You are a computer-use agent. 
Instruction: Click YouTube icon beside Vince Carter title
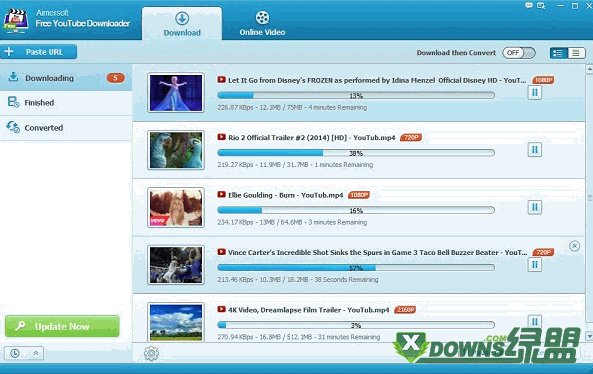point(222,252)
